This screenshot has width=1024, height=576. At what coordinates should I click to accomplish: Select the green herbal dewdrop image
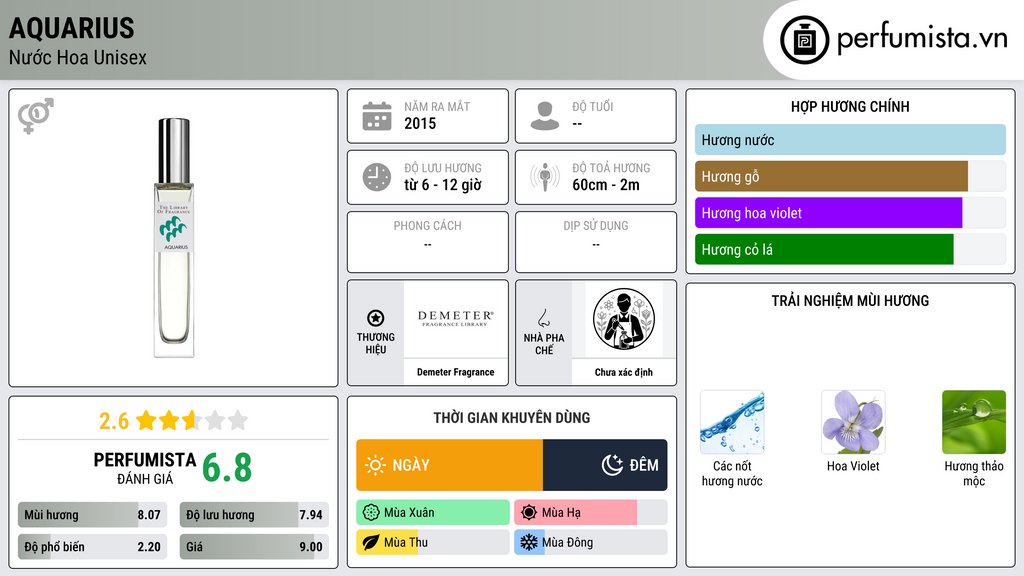click(x=974, y=422)
